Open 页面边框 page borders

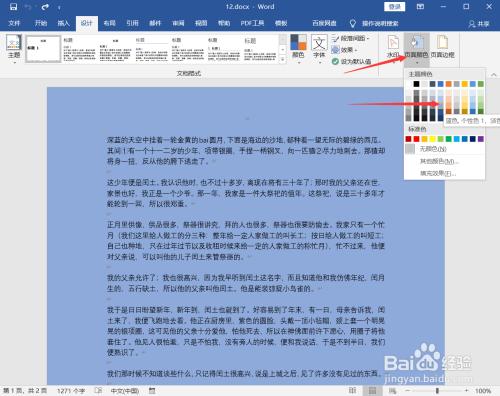click(442, 47)
